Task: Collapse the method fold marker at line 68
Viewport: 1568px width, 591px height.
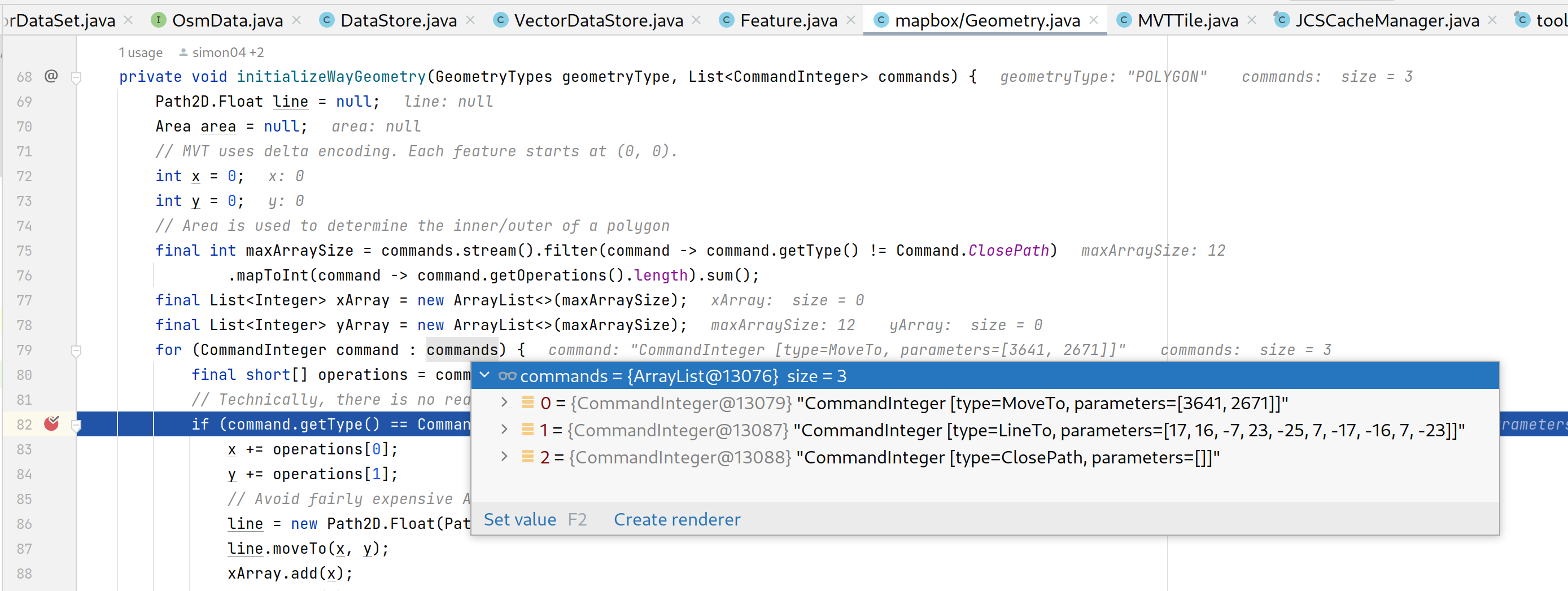Action: (x=76, y=77)
